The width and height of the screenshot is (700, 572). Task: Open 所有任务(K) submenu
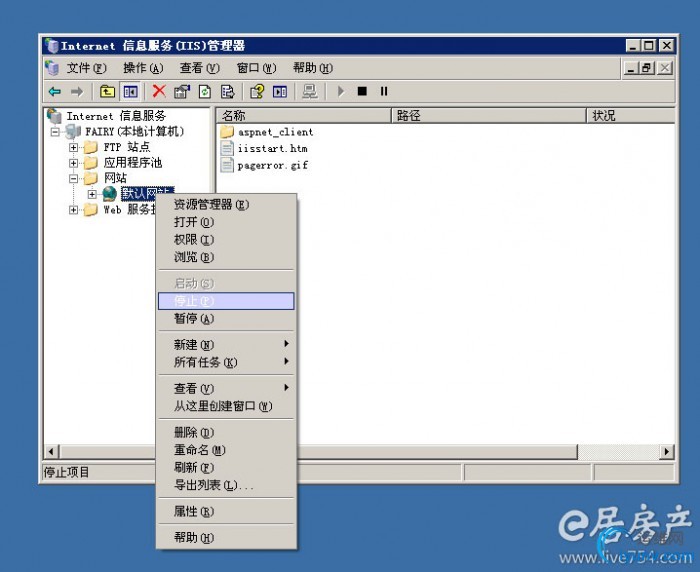tap(226, 362)
